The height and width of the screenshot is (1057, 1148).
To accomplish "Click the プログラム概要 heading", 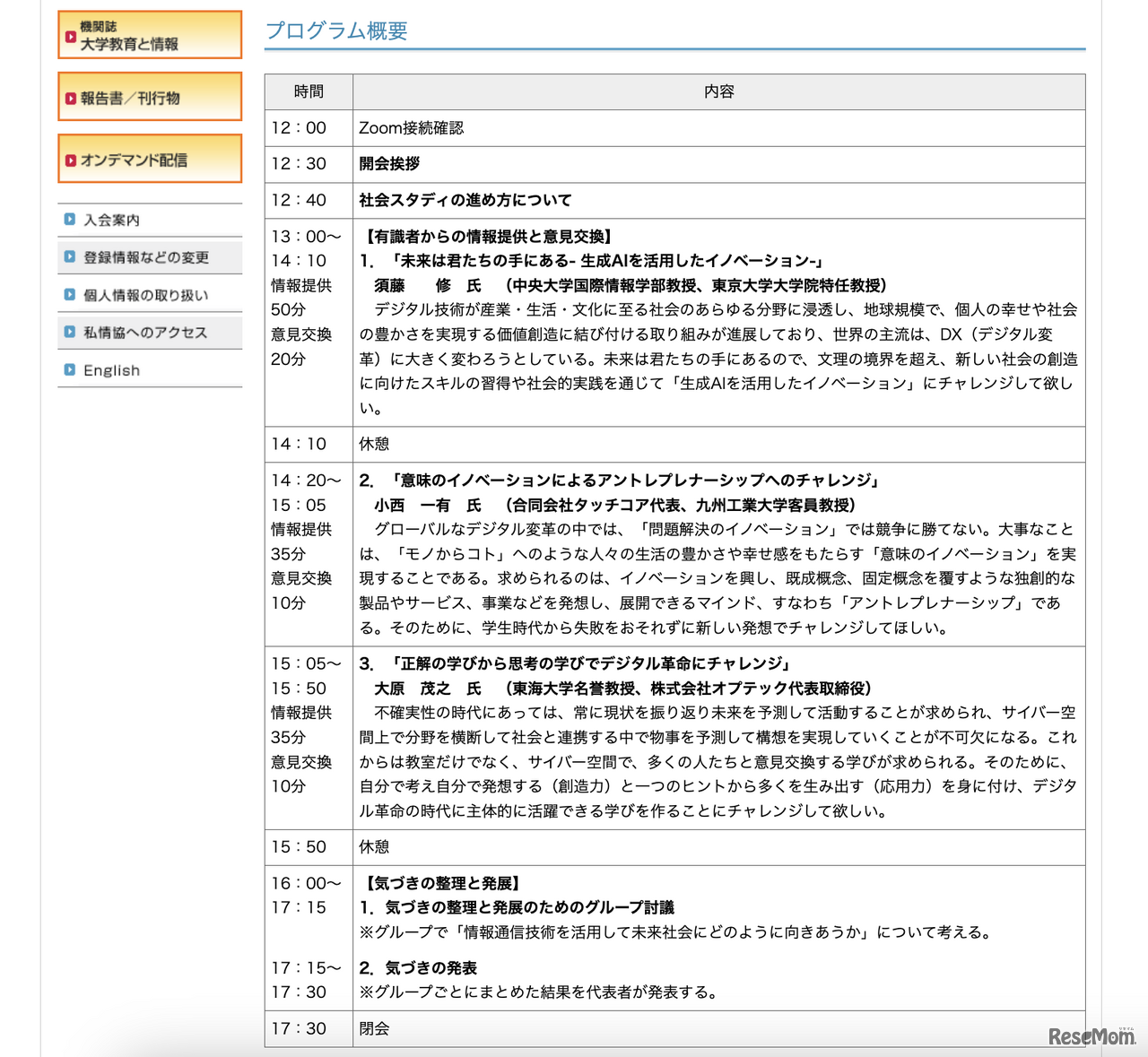I will pyautogui.click(x=335, y=30).
